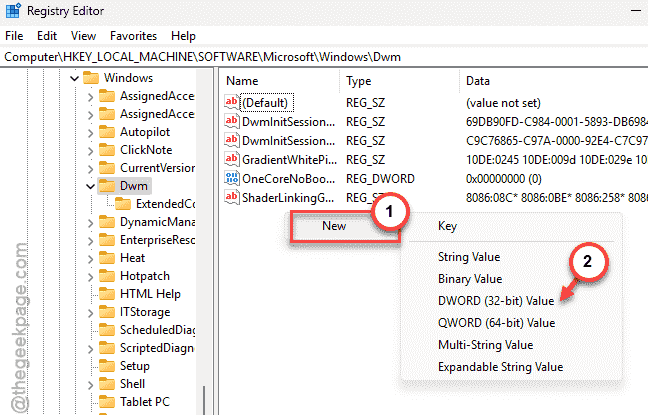The height and width of the screenshot is (415, 648).
Task: Click the (value not set) data cell
Action: pos(503,103)
